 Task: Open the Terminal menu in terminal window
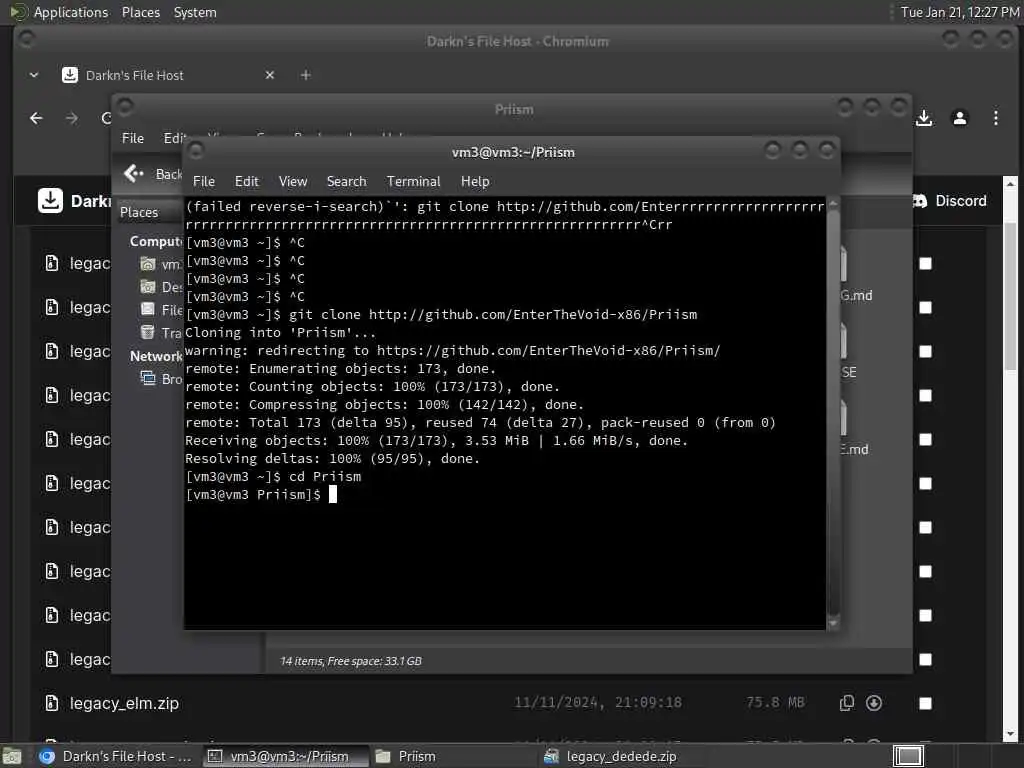413,181
